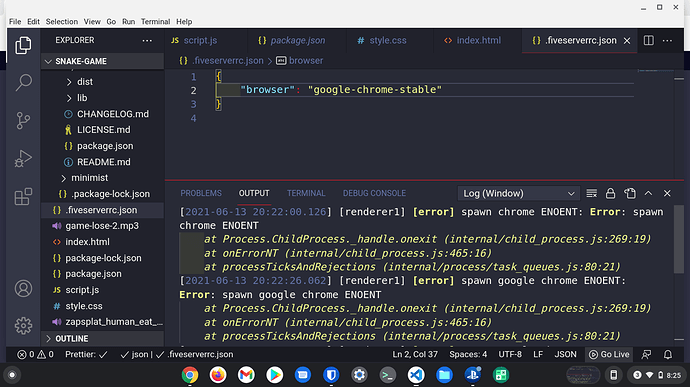
Task: Open the log output file icon
Action: (x=630, y=193)
